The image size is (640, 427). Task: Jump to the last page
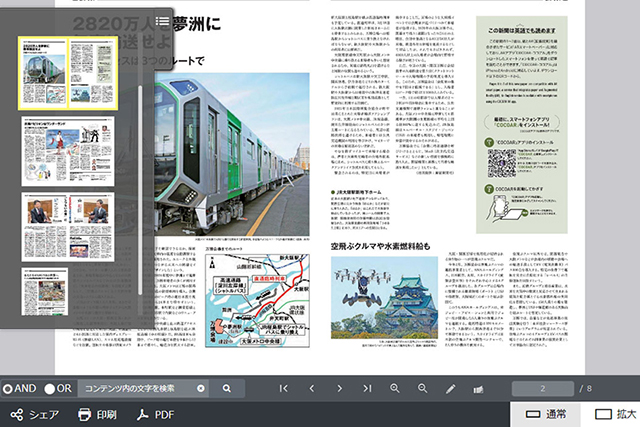coord(367,388)
